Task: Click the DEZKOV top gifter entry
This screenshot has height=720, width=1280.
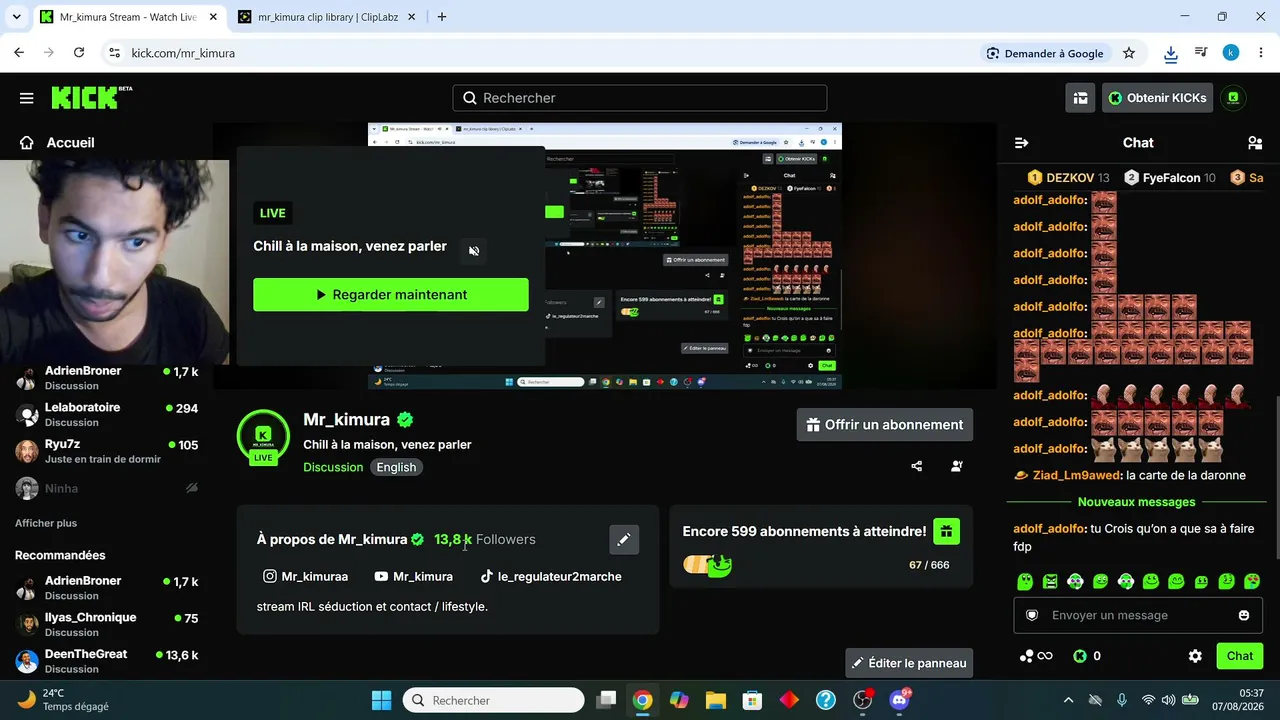Action: point(1069,178)
